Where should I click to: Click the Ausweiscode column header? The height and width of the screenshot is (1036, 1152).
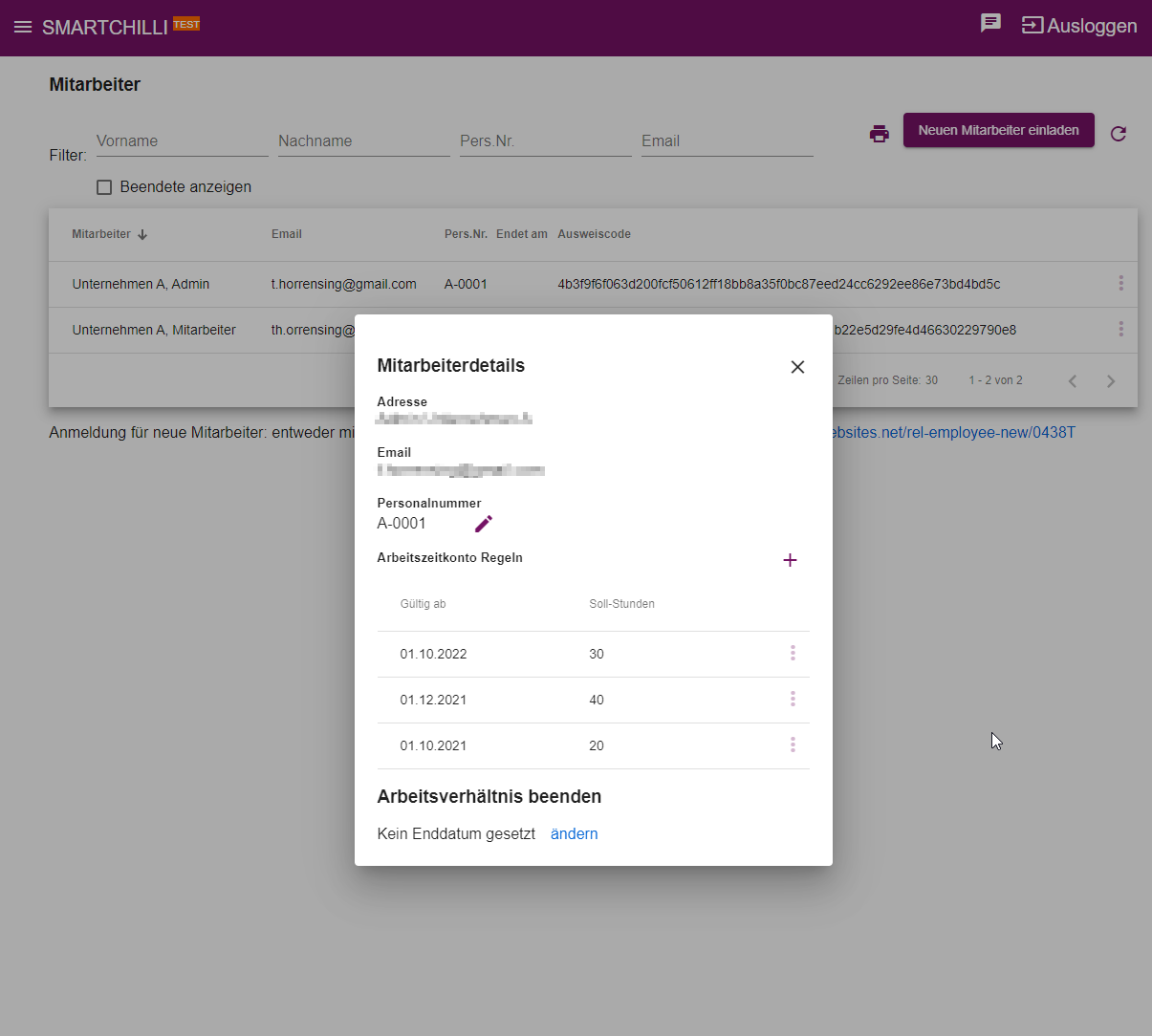[x=594, y=234]
